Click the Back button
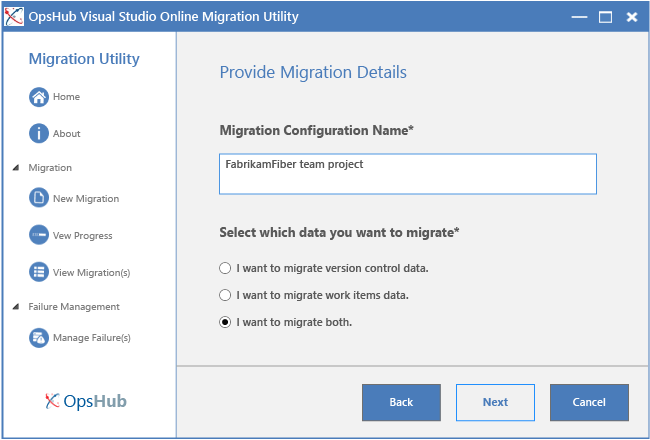 coord(401,402)
